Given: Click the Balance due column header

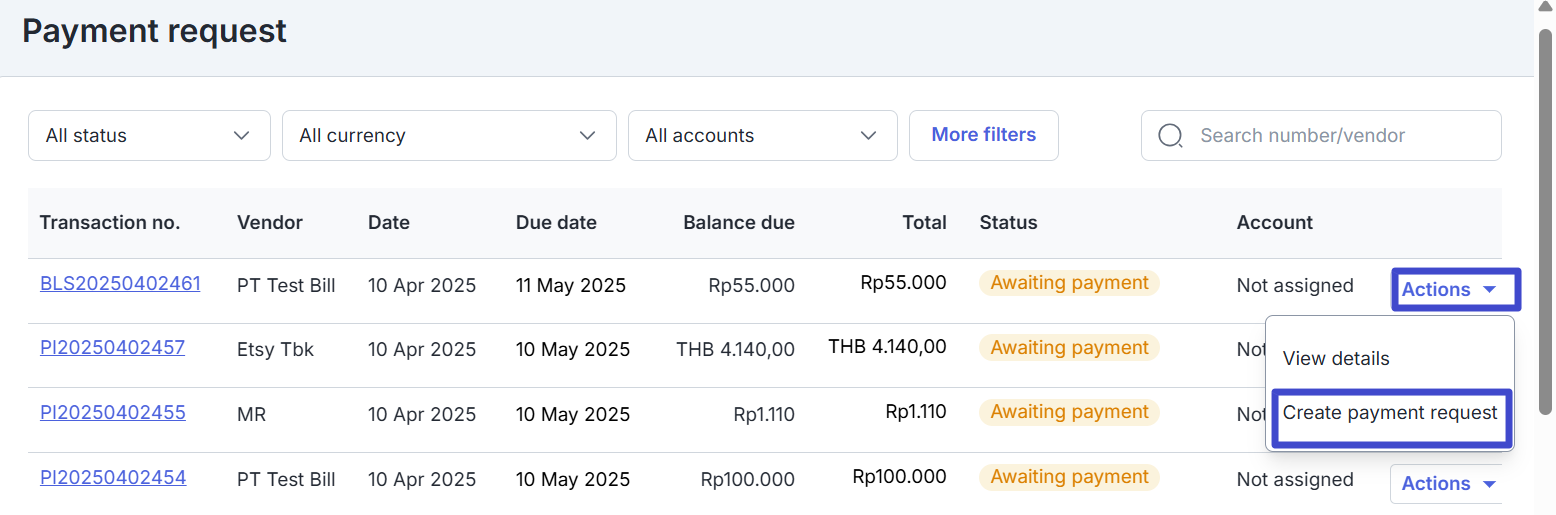Looking at the screenshot, I should click(739, 223).
